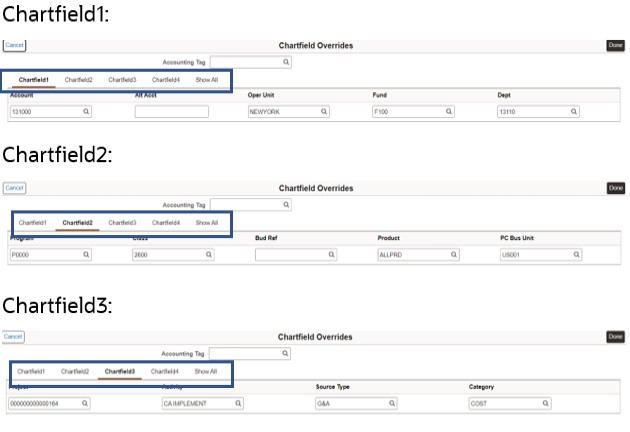Viewport: 630px width, 432px height.
Task: Click into the empty Alt Acct input
Action: pos(171,112)
